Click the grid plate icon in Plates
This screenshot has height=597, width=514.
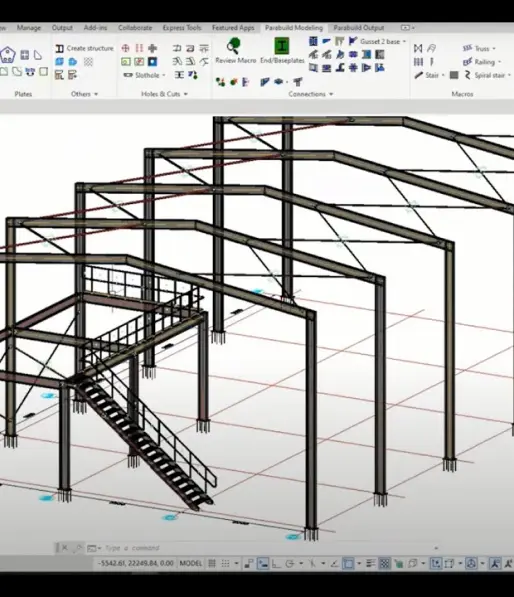point(25,55)
